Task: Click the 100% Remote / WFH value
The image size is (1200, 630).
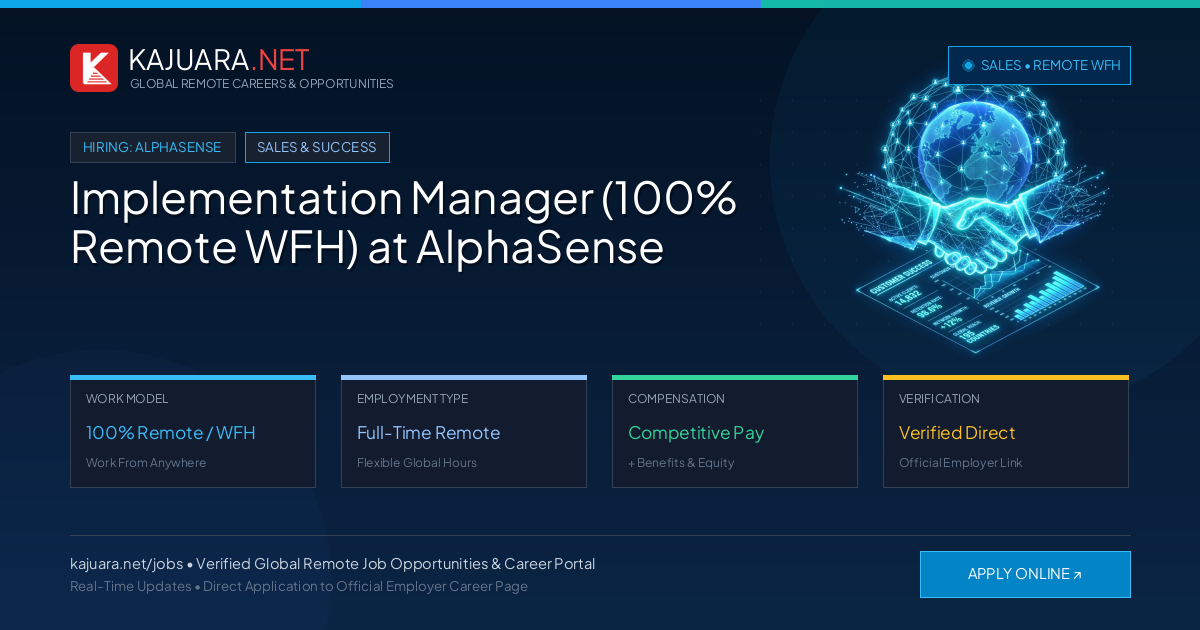Action: click(x=171, y=433)
